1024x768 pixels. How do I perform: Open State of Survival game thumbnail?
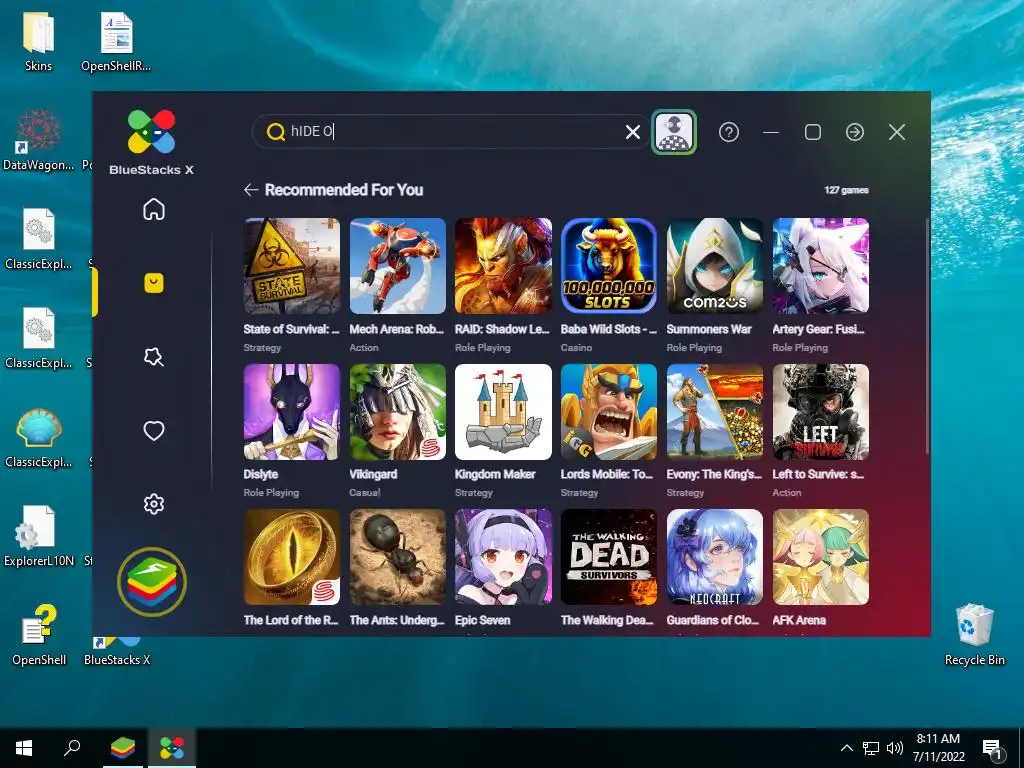292,266
